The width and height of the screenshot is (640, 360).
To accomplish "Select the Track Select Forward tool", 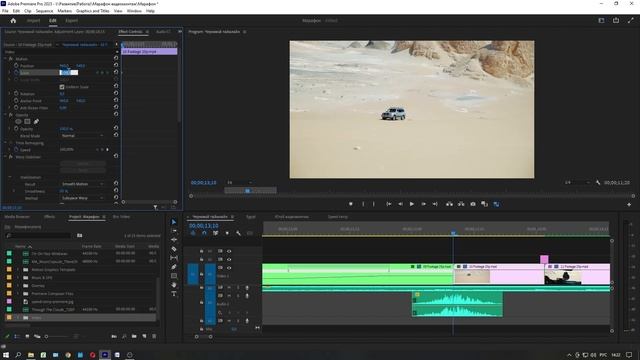I will tap(174, 231).
